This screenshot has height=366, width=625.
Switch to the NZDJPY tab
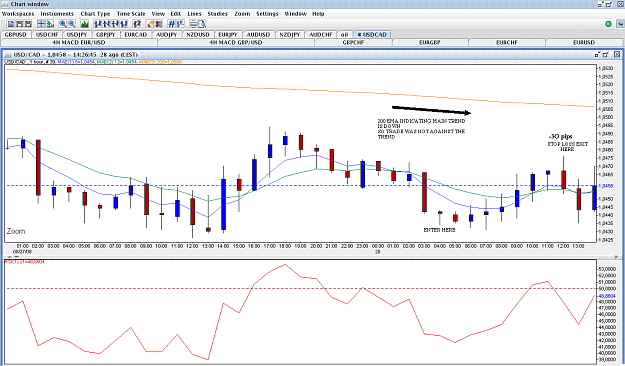[x=290, y=35]
